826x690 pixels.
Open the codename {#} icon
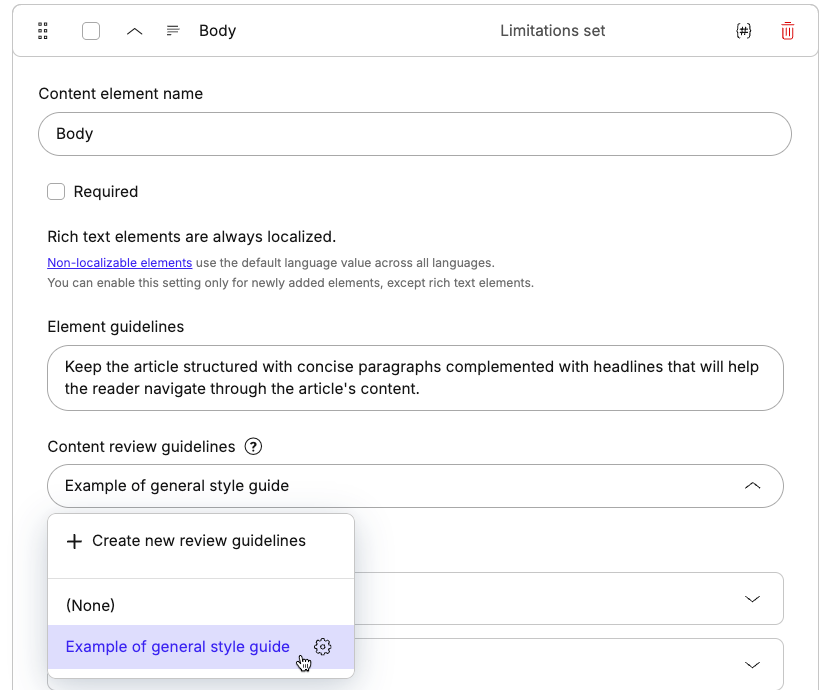click(x=744, y=31)
